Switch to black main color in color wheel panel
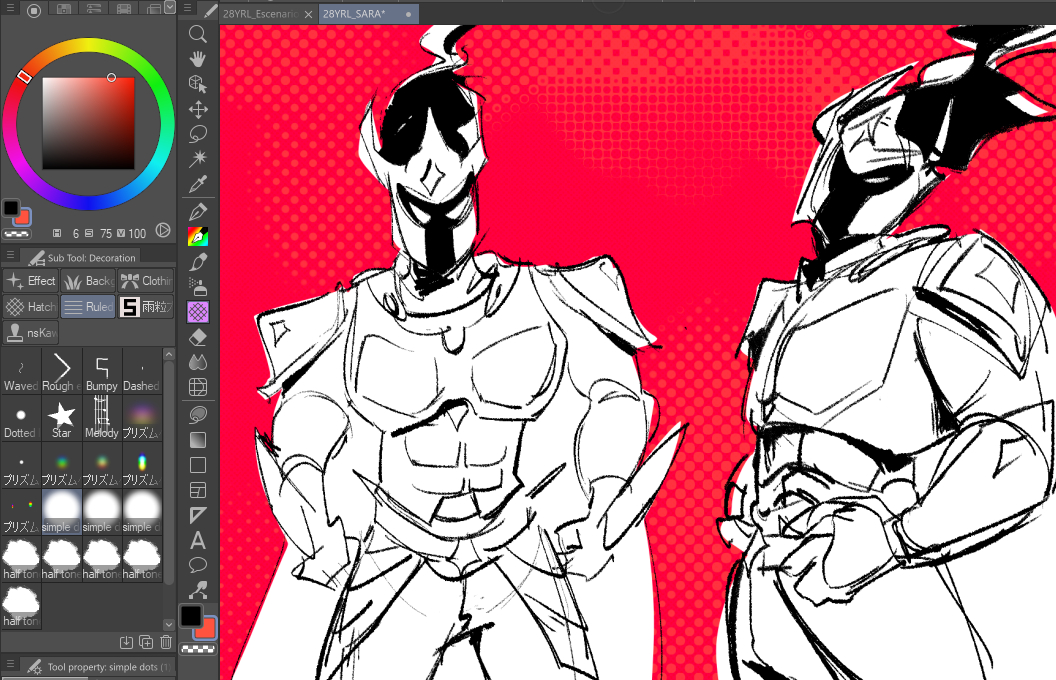This screenshot has height=680, width=1056. point(10,208)
